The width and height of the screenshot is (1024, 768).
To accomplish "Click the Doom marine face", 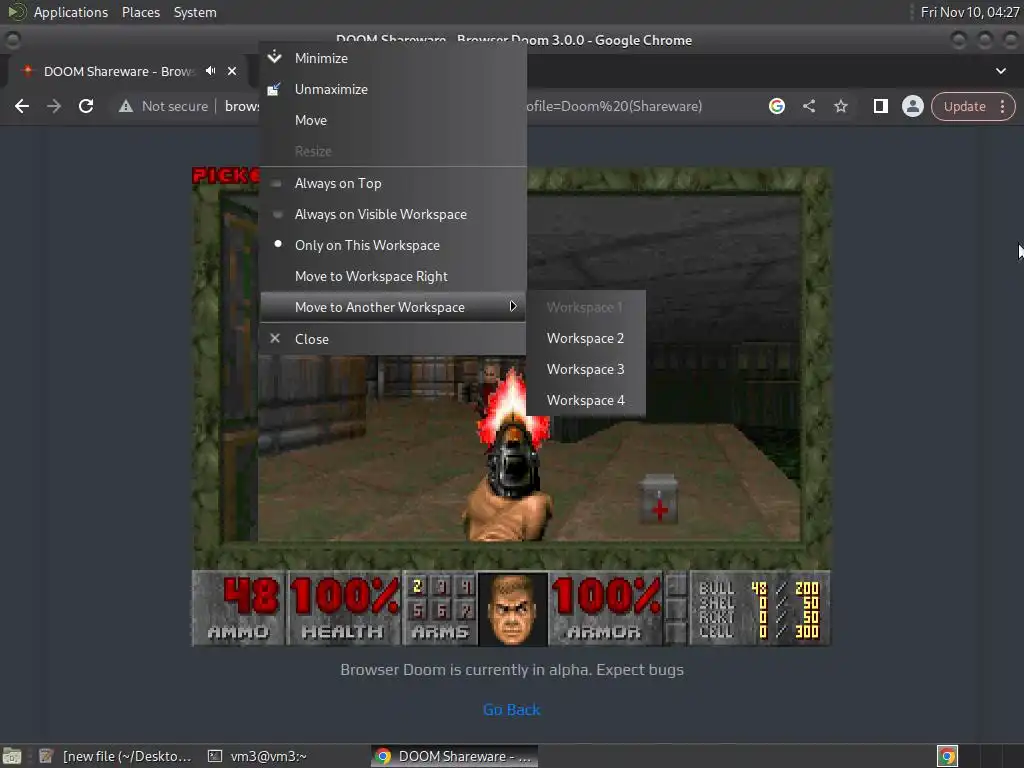I will pos(513,609).
